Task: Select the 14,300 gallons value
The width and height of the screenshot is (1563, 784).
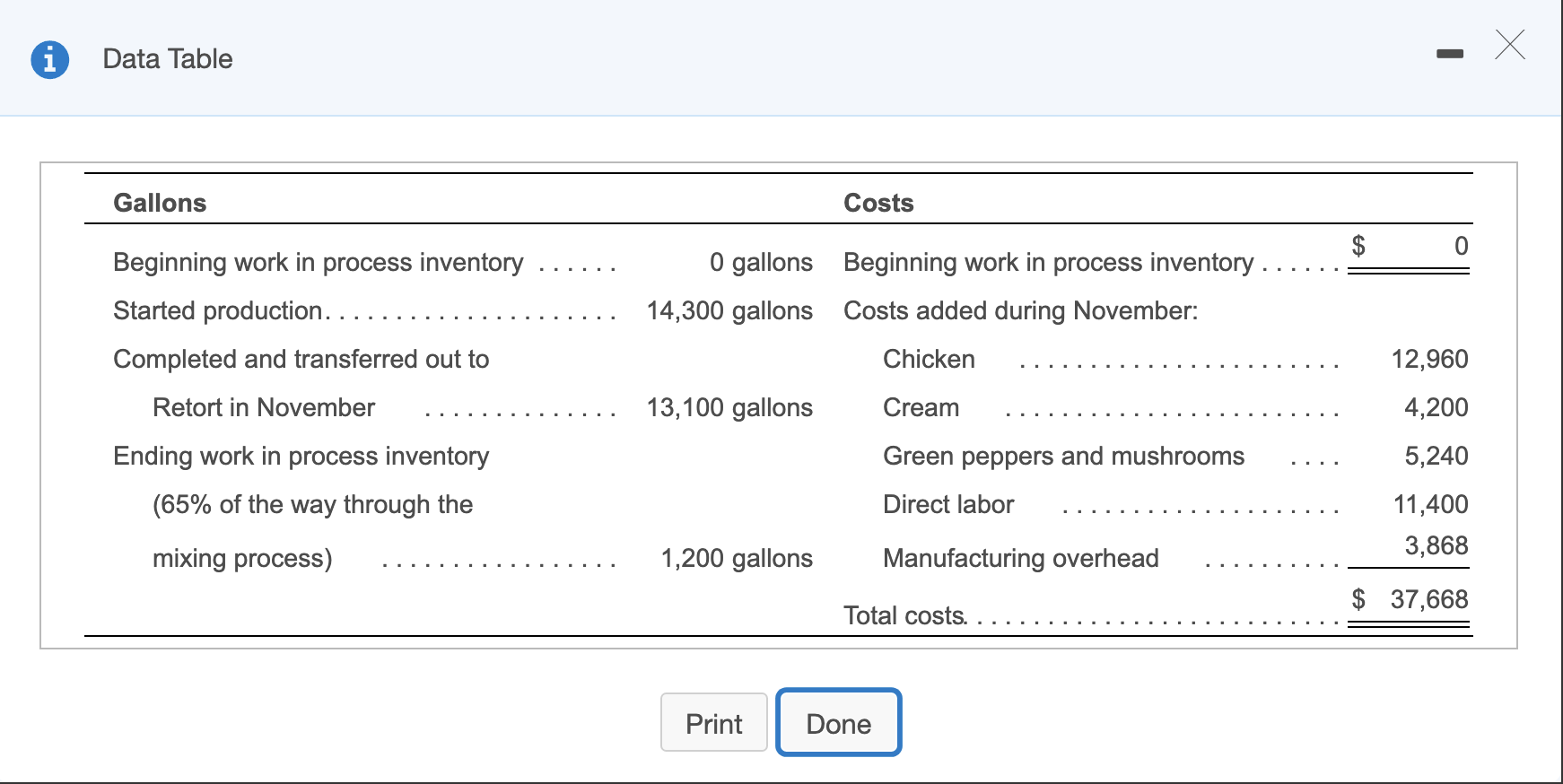Action: [x=729, y=310]
